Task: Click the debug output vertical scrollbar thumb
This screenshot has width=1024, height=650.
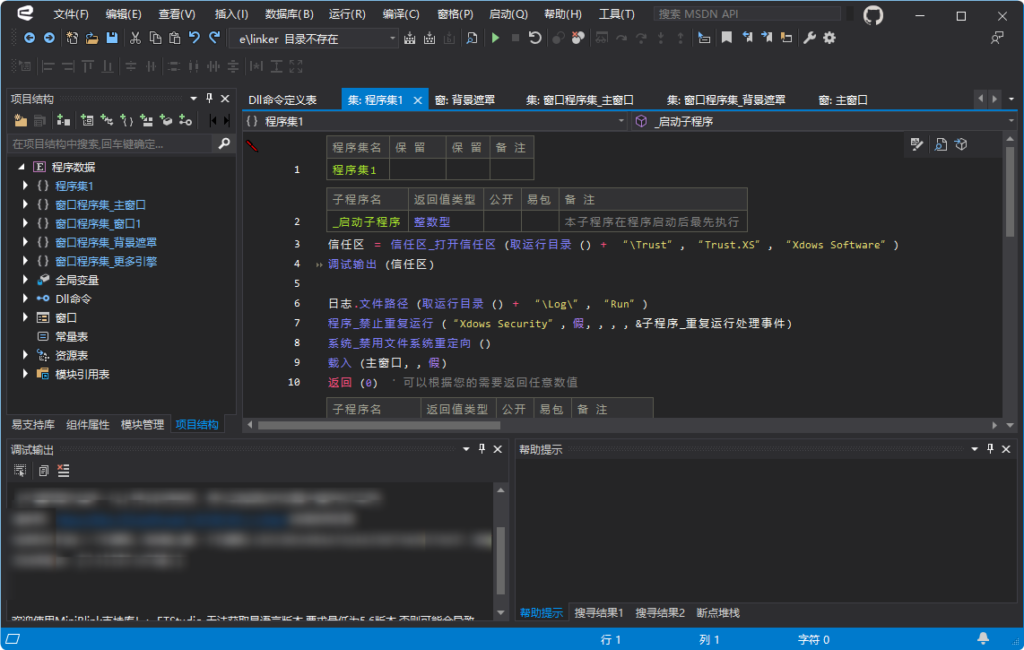Action: coord(501,561)
